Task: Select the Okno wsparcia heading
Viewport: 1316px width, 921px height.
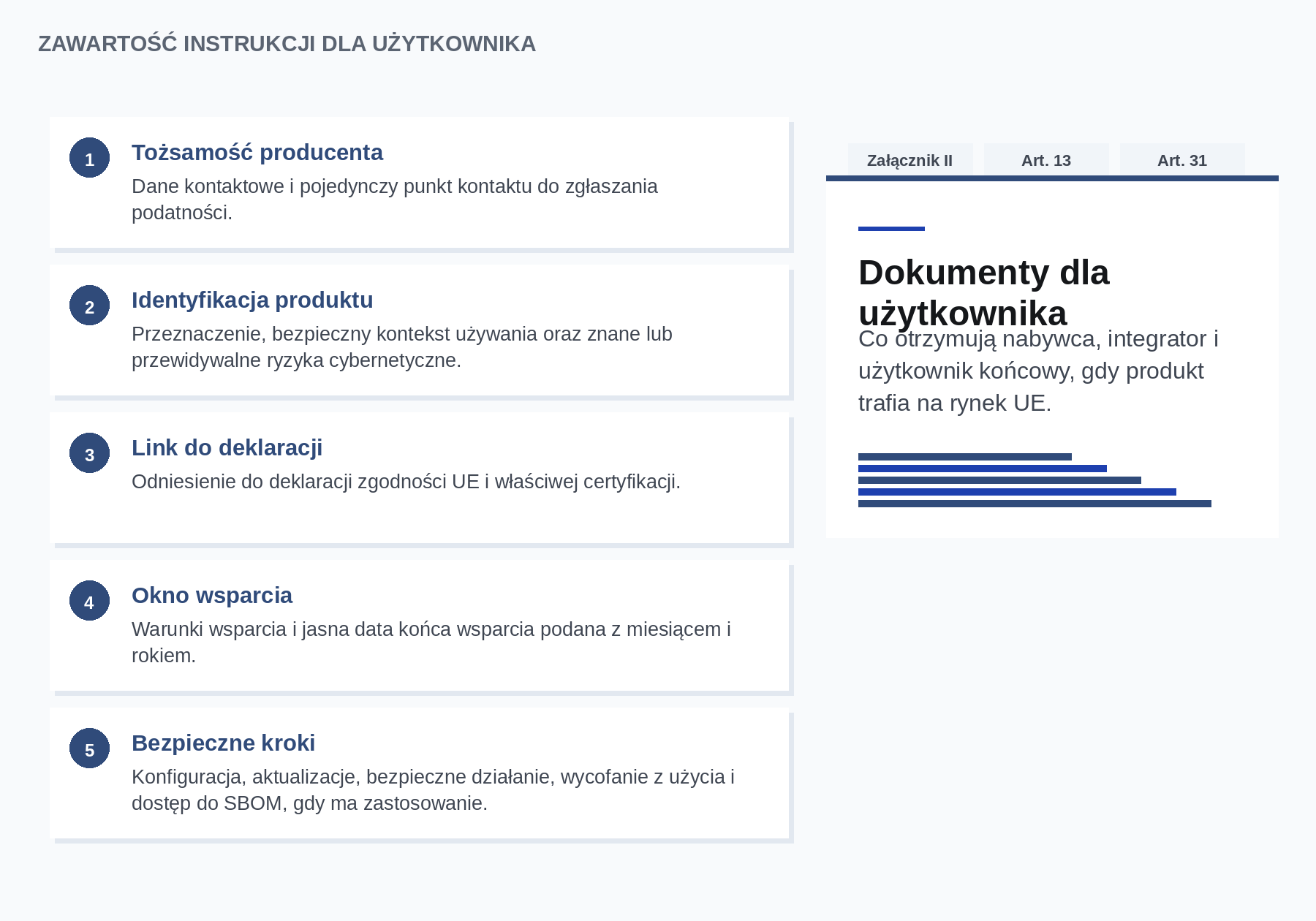Action: [212, 595]
